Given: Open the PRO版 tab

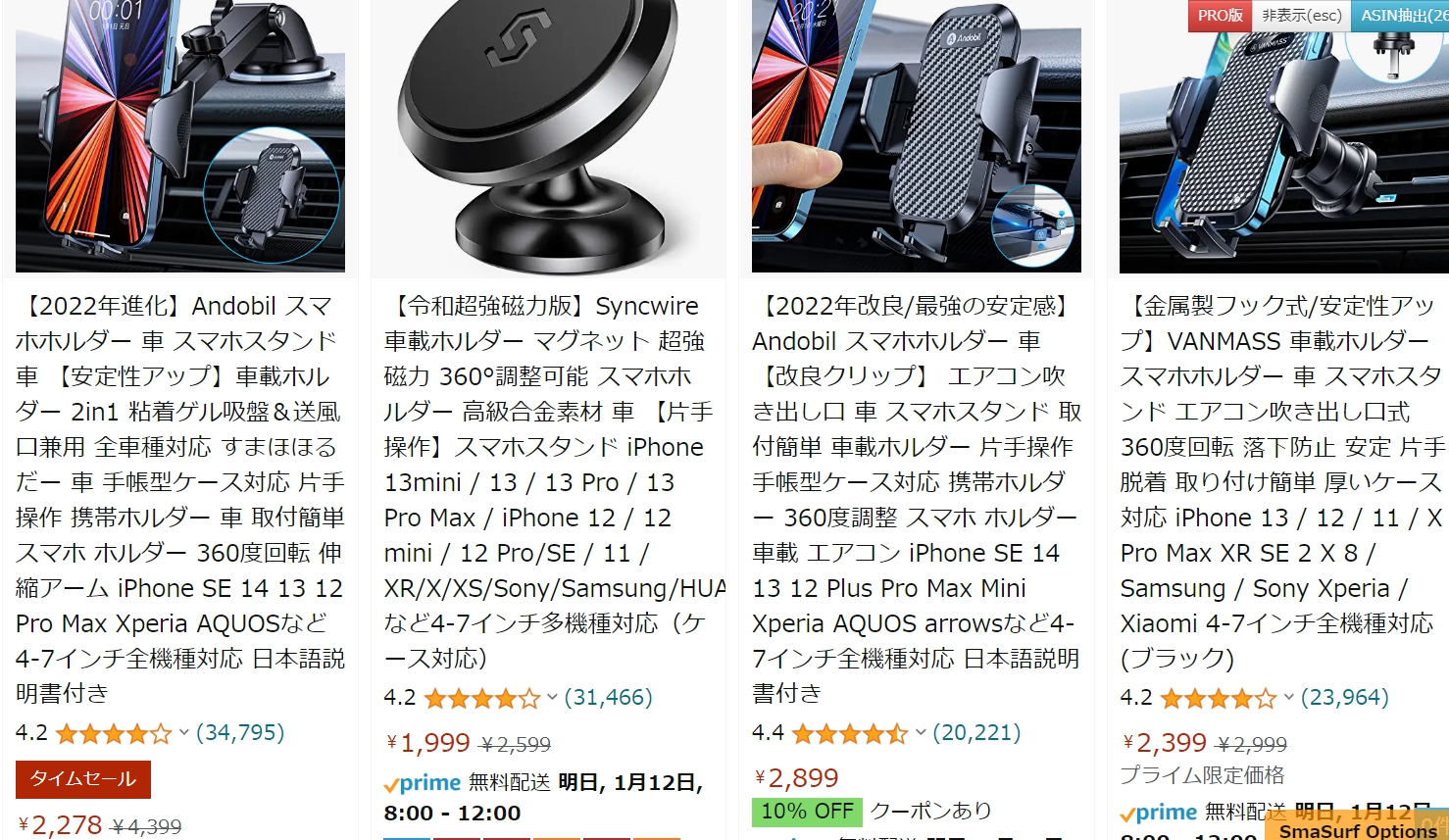Looking at the screenshot, I should click(x=1220, y=15).
